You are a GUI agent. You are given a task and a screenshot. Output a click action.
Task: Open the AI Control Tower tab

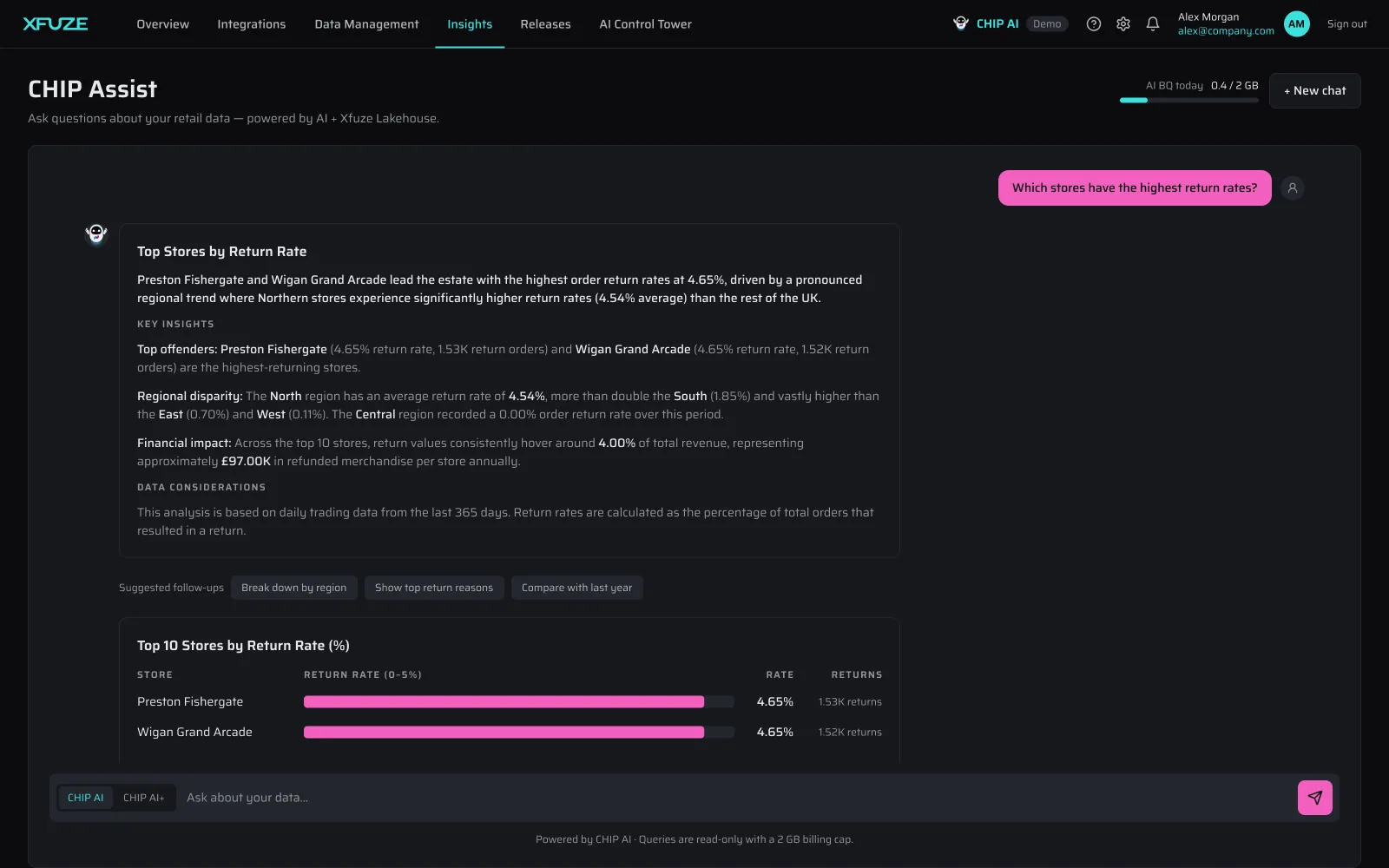645,24
